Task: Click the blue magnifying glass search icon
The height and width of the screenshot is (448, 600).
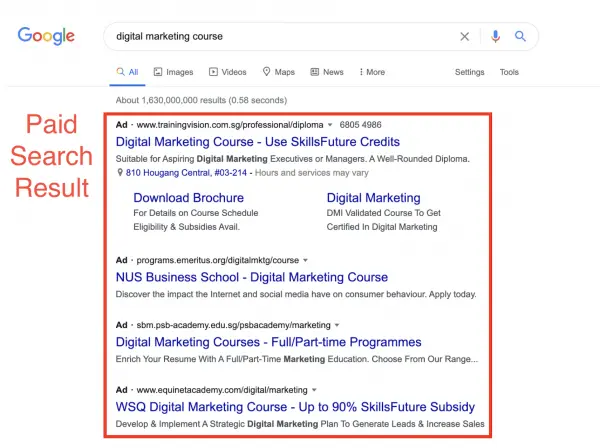Action: (520, 36)
